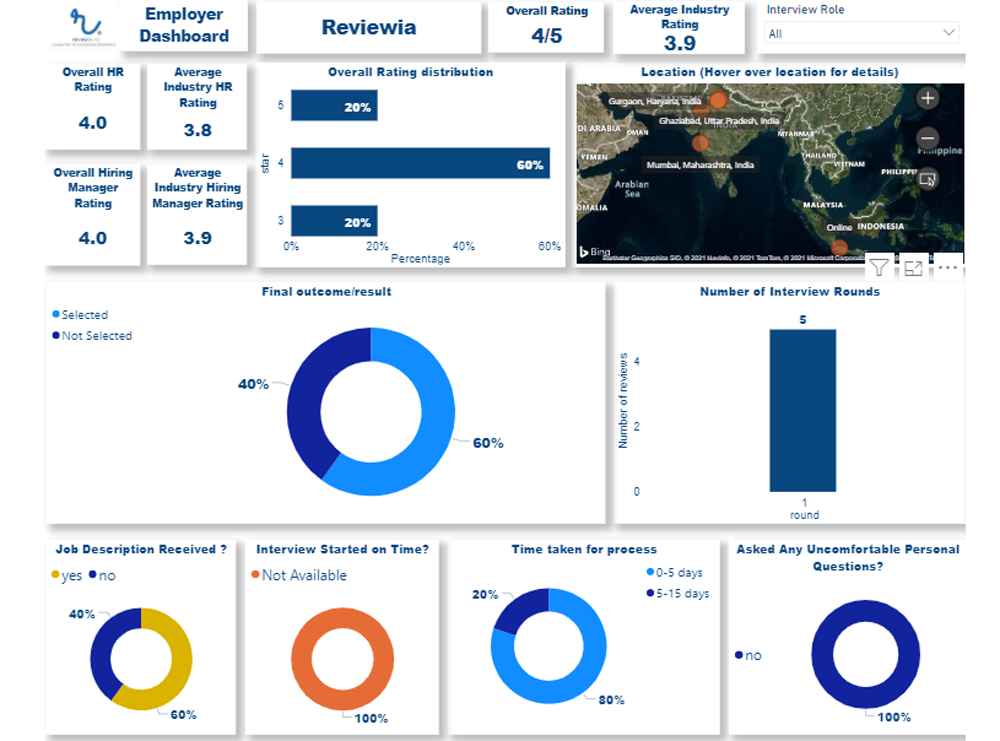Click the 'no' legend marker in Job Description
1000x741 pixels.
tap(92, 575)
